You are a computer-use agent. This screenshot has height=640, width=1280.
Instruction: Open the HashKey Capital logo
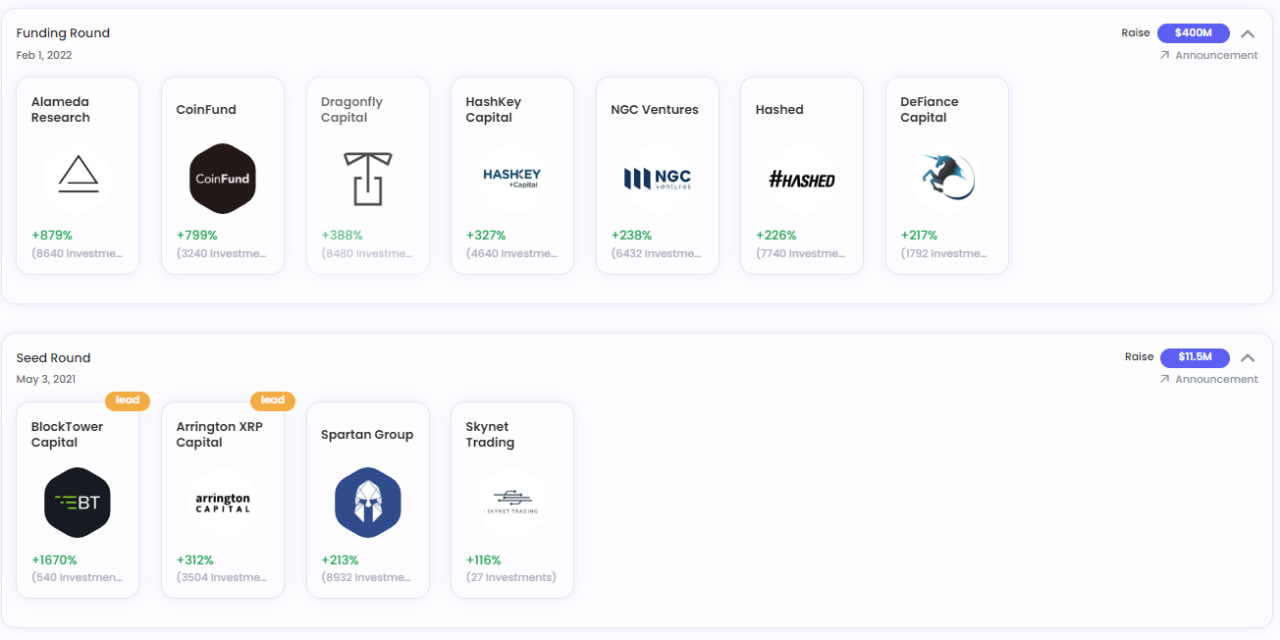click(512, 179)
